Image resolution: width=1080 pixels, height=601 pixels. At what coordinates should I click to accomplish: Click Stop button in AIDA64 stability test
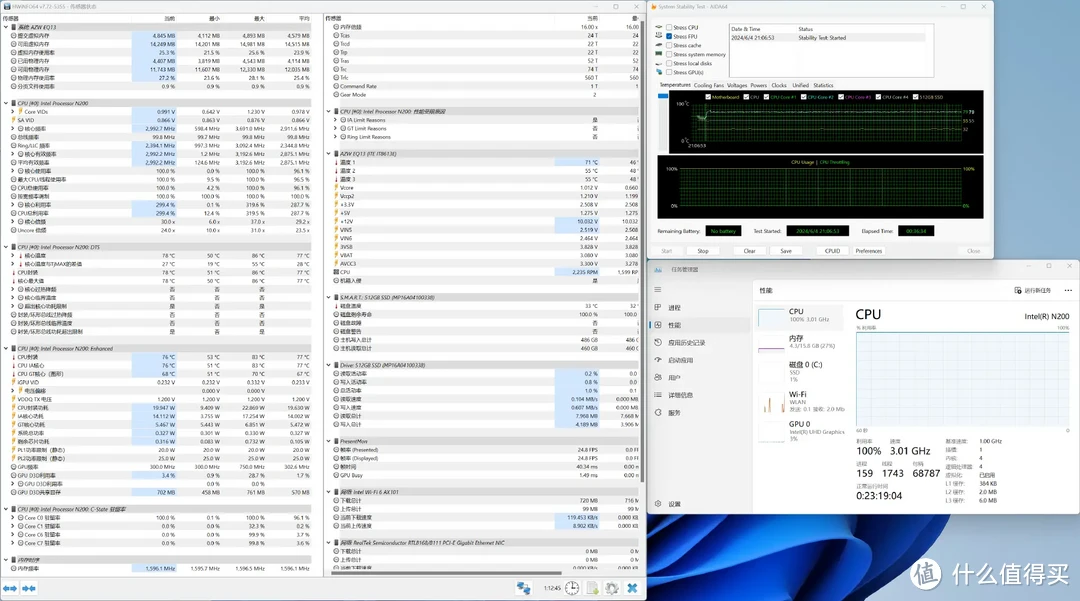click(x=703, y=251)
